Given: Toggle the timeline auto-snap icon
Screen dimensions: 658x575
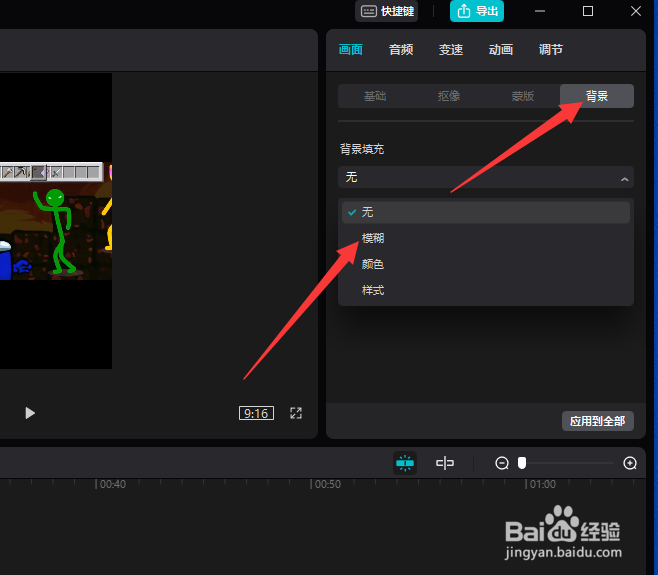Looking at the screenshot, I should coord(405,463).
